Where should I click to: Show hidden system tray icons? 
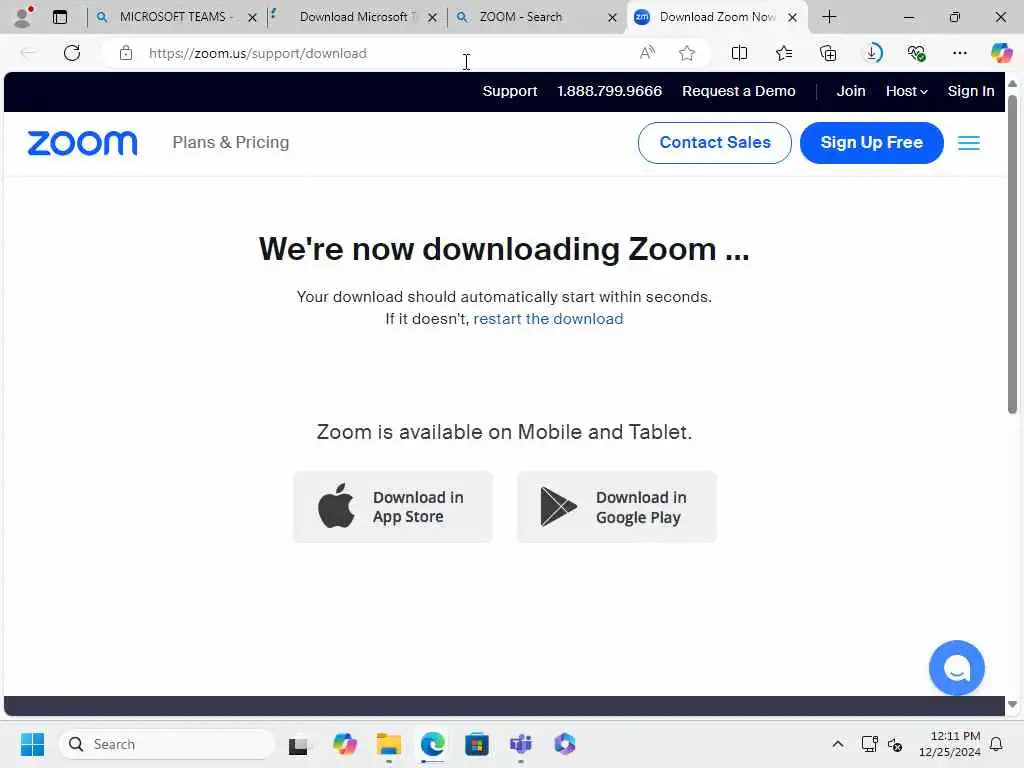tap(837, 744)
